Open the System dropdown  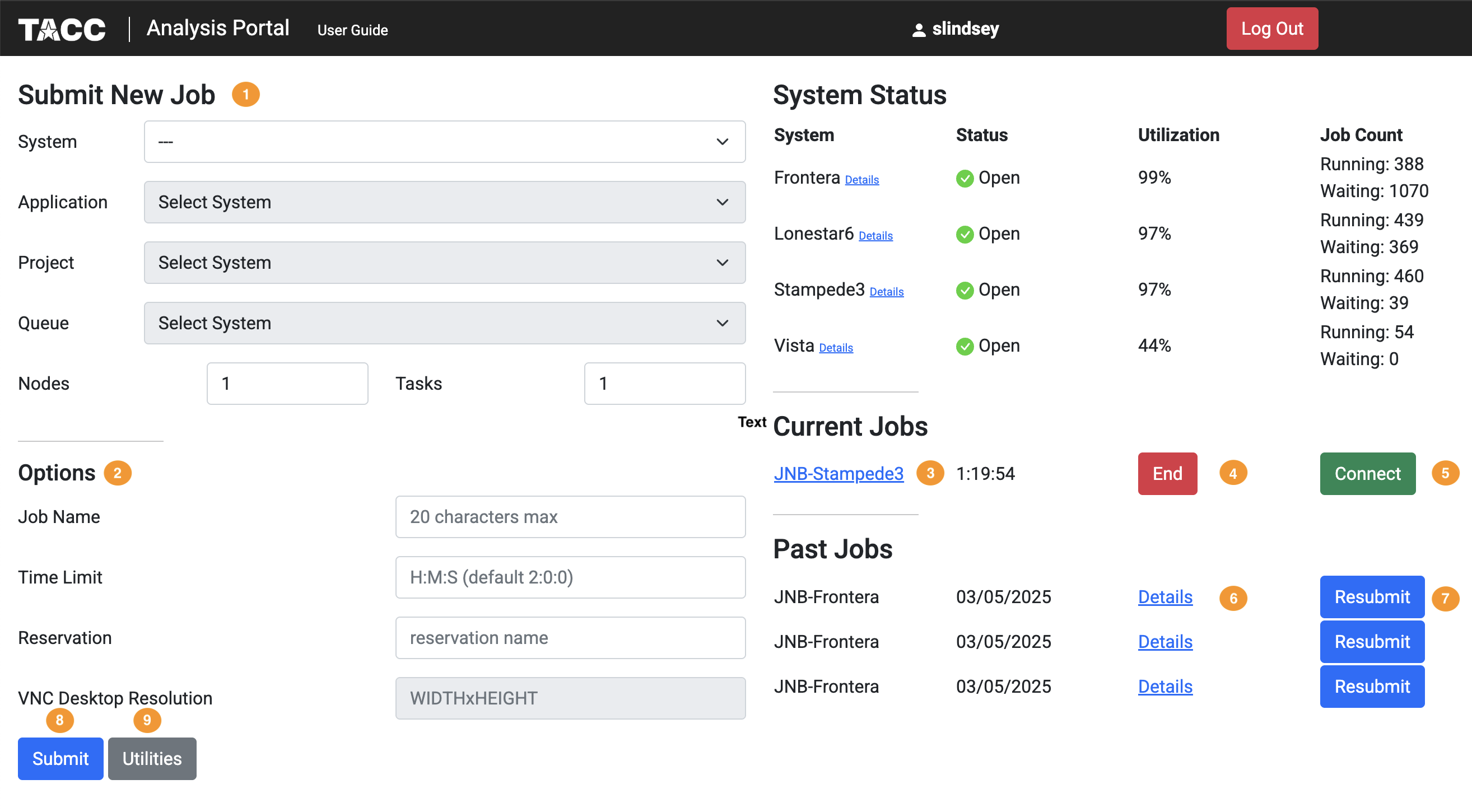pos(445,142)
